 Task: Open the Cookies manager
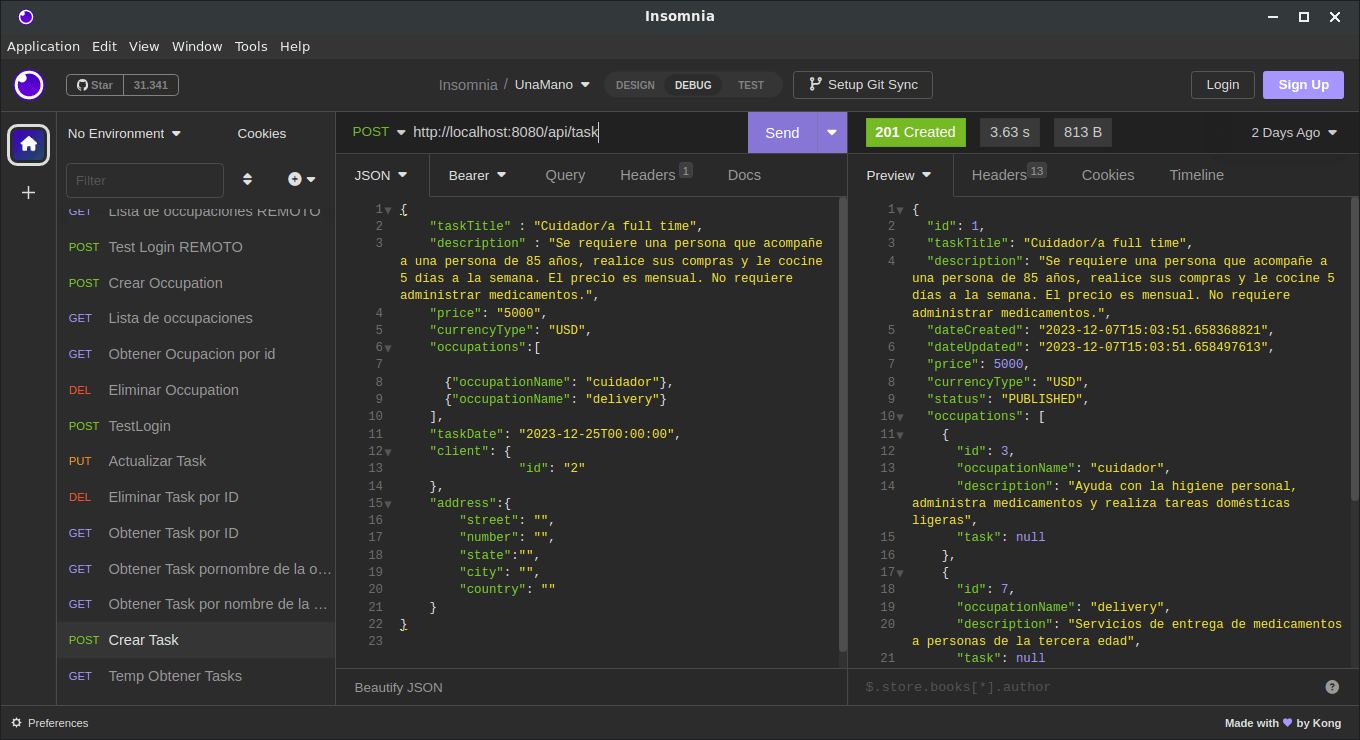click(x=262, y=134)
